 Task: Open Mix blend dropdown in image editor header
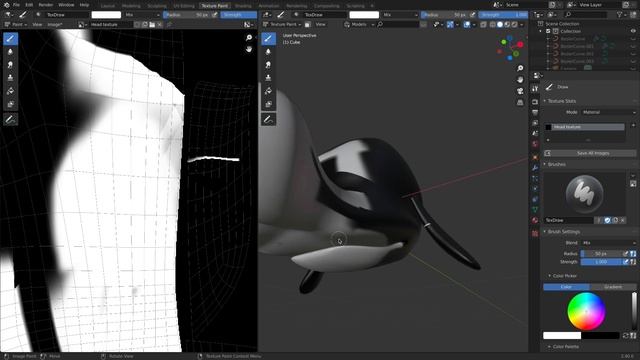[142, 15]
